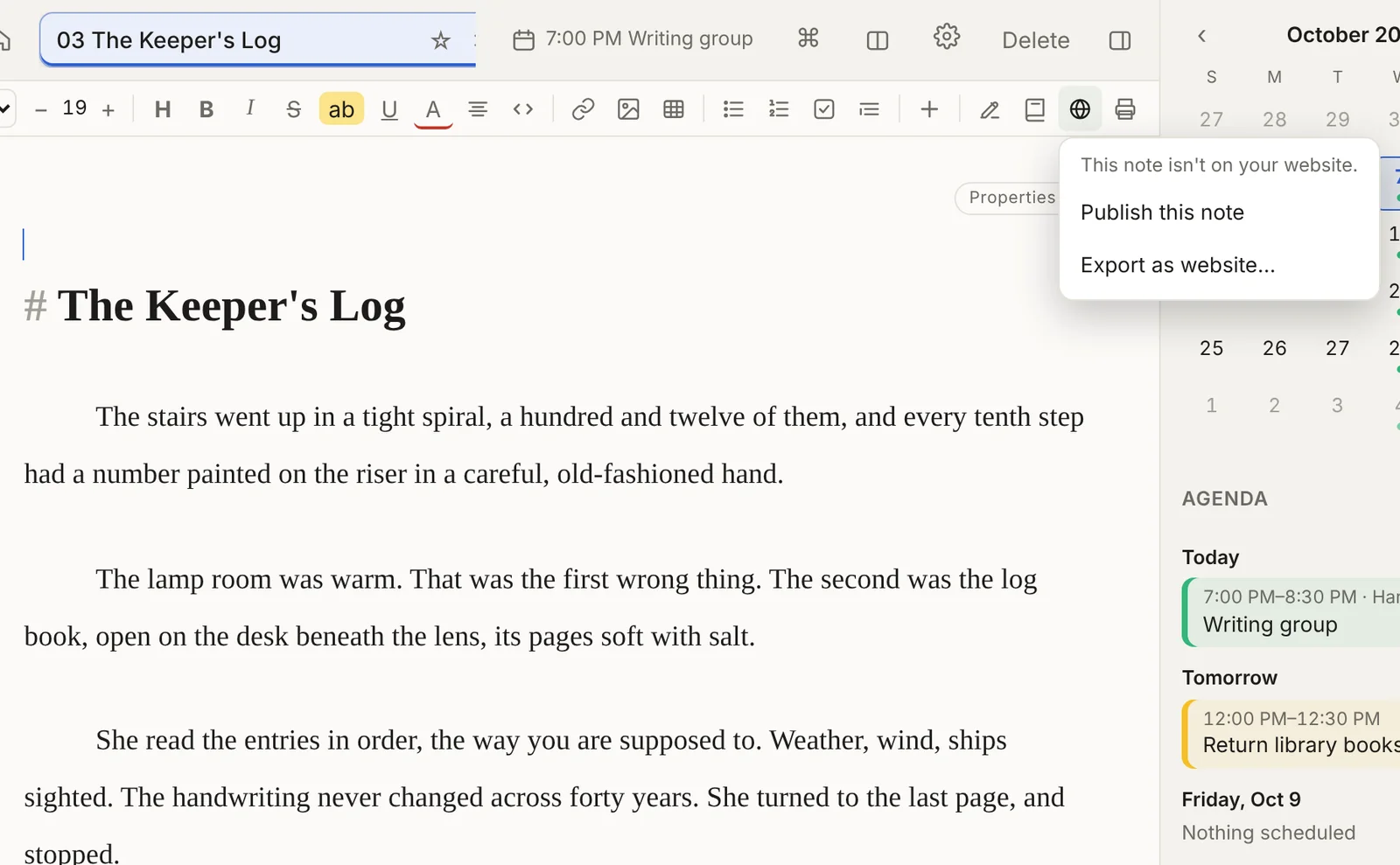Toggle split view columns icon
Viewport: 1400px width, 865px height.
(x=878, y=40)
